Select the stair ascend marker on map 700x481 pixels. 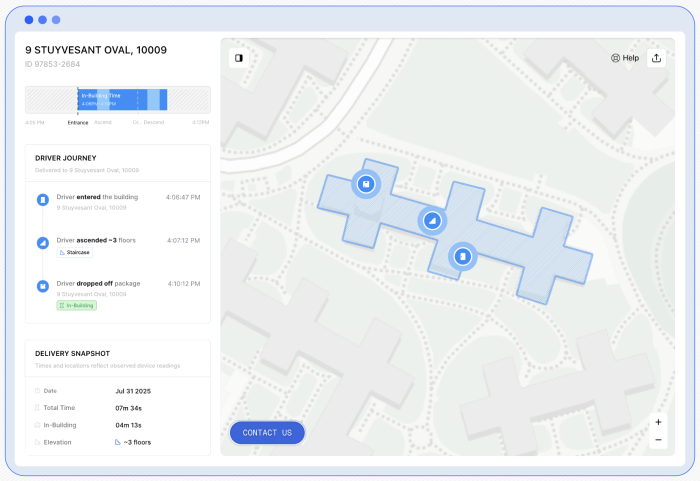pyautogui.click(x=432, y=220)
